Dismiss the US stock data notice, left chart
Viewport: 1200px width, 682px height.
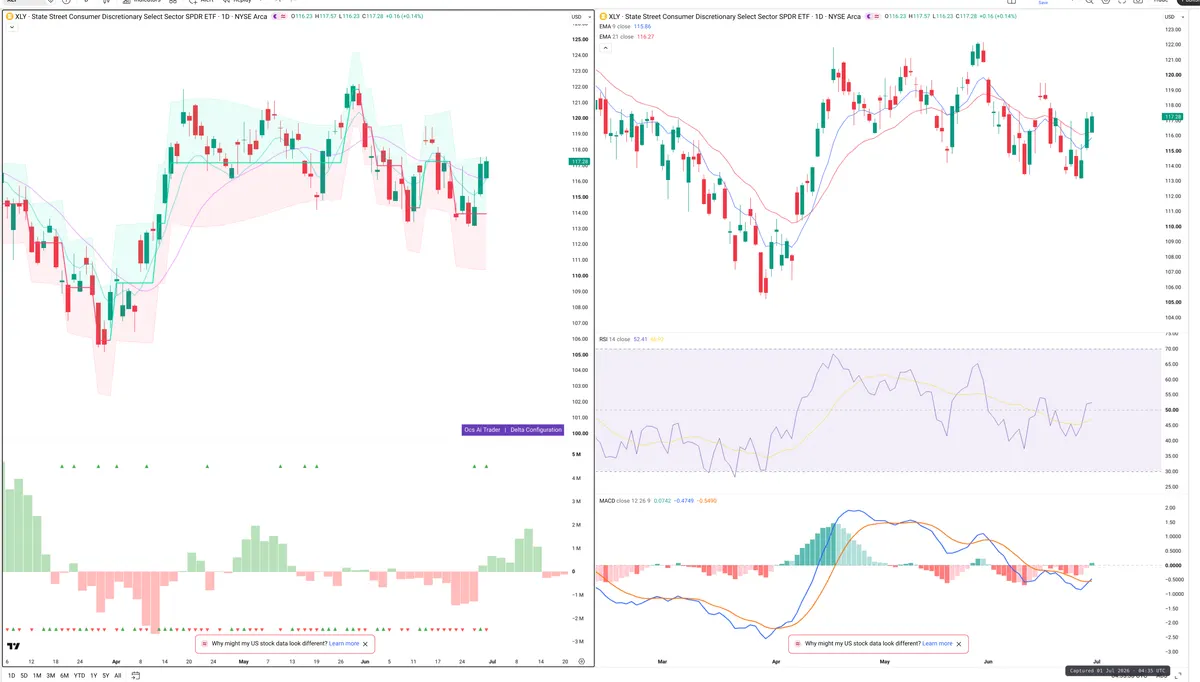click(x=366, y=644)
